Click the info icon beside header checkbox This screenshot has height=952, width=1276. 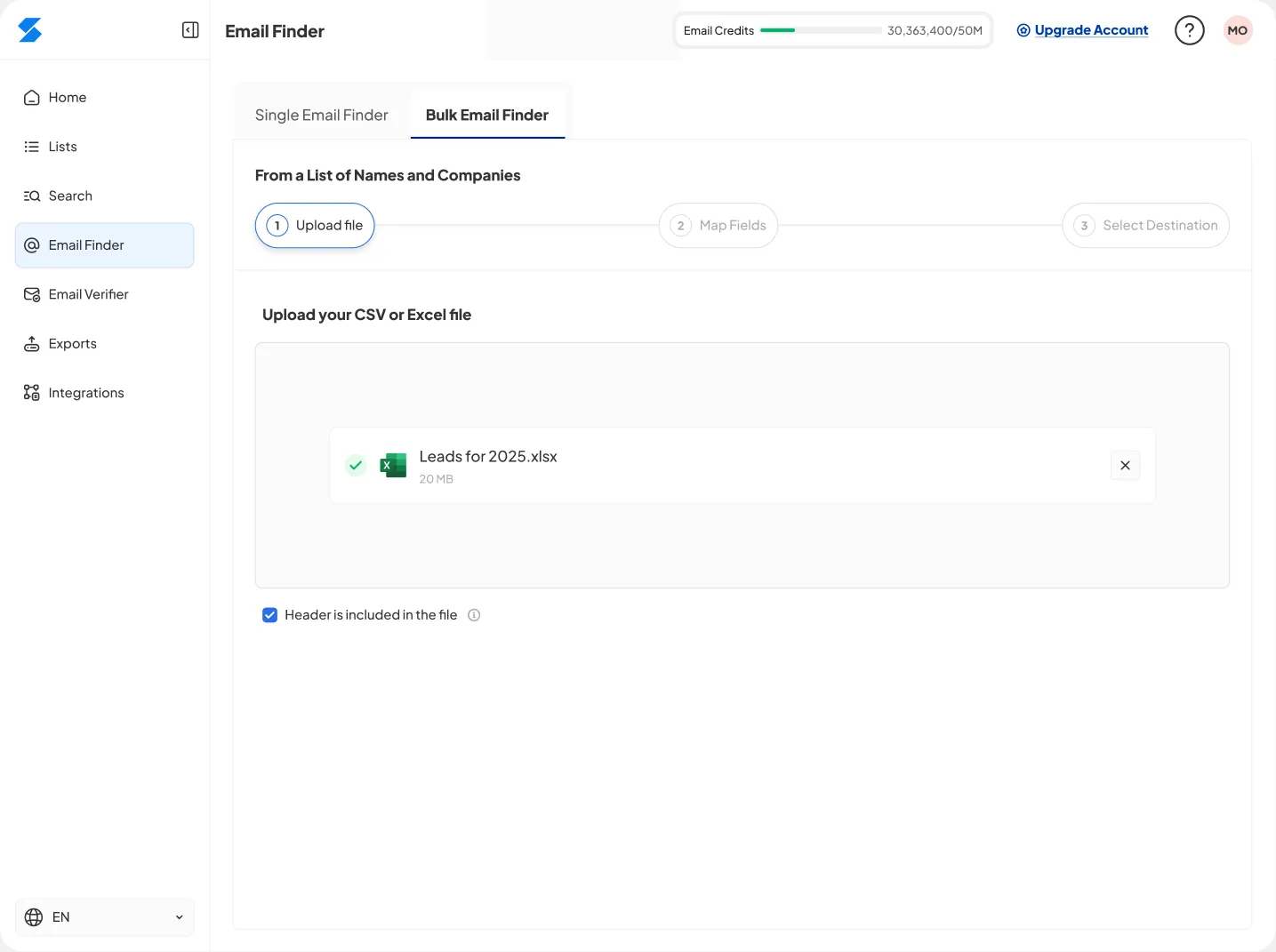pyautogui.click(x=474, y=615)
